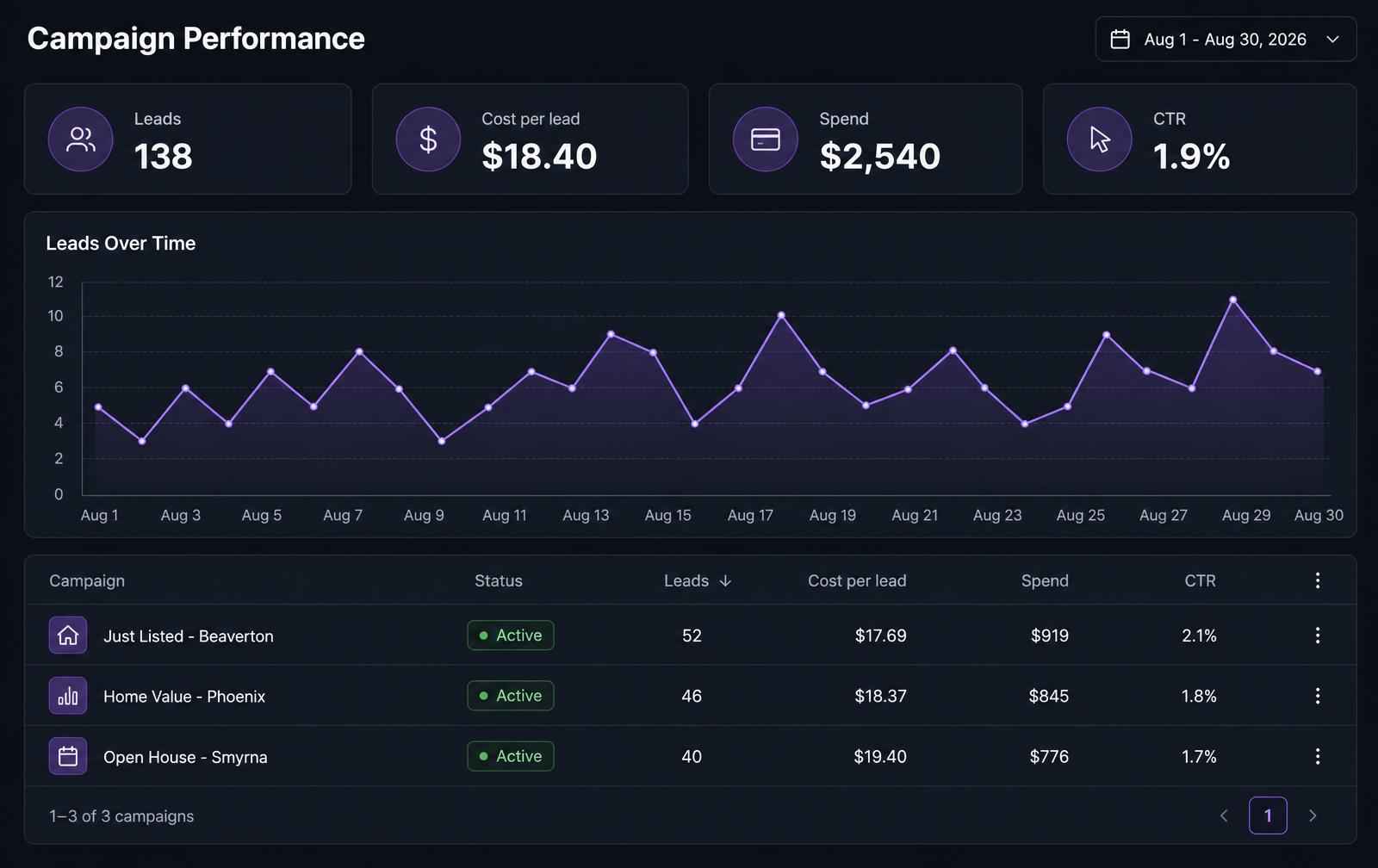Open actions menu for Just Listed - Beaverton
Image resolution: width=1378 pixels, height=868 pixels.
[1317, 635]
